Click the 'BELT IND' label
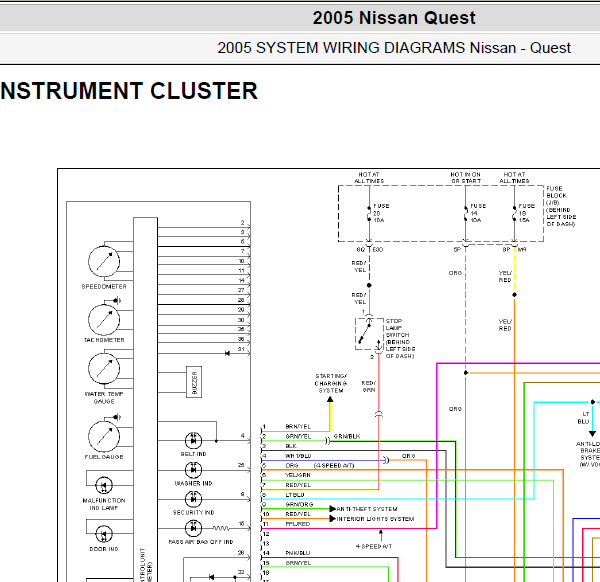The height and width of the screenshot is (582, 600). pos(193,454)
